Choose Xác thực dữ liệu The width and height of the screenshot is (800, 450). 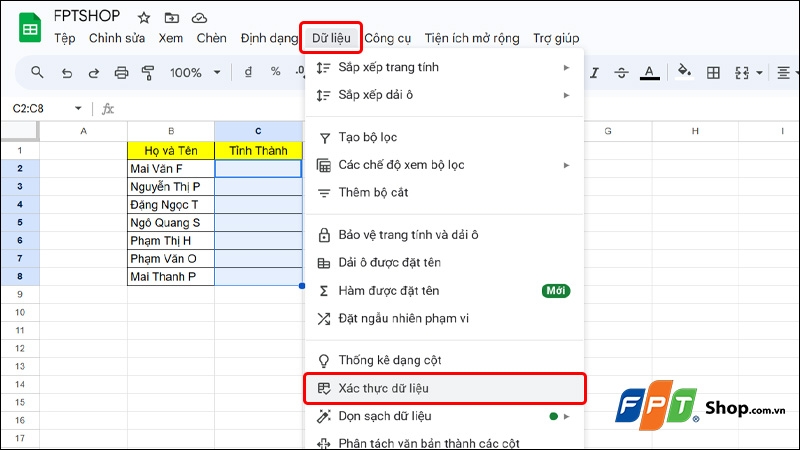pyautogui.click(x=444, y=388)
